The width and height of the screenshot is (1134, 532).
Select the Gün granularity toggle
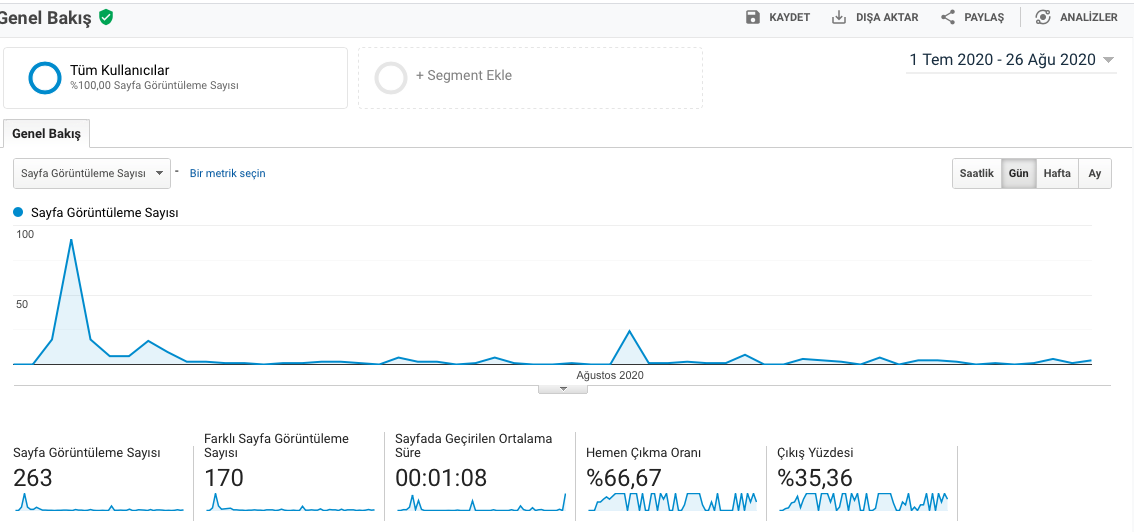click(x=1018, y=174)
